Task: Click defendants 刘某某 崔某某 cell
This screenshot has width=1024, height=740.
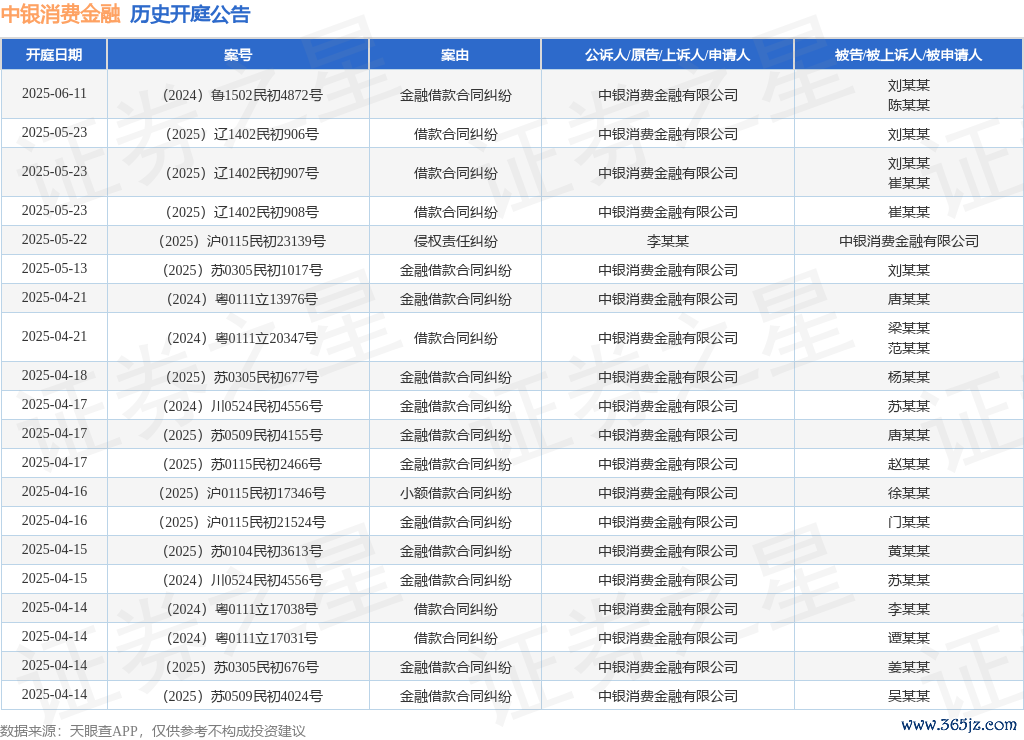Action: (908, 173)
